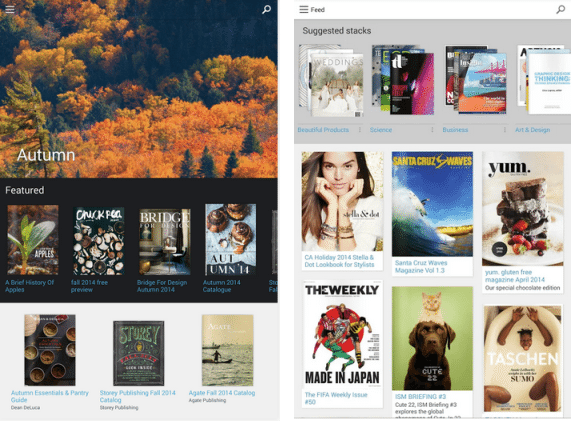Select the Science stack cover pile

(403, 80)
